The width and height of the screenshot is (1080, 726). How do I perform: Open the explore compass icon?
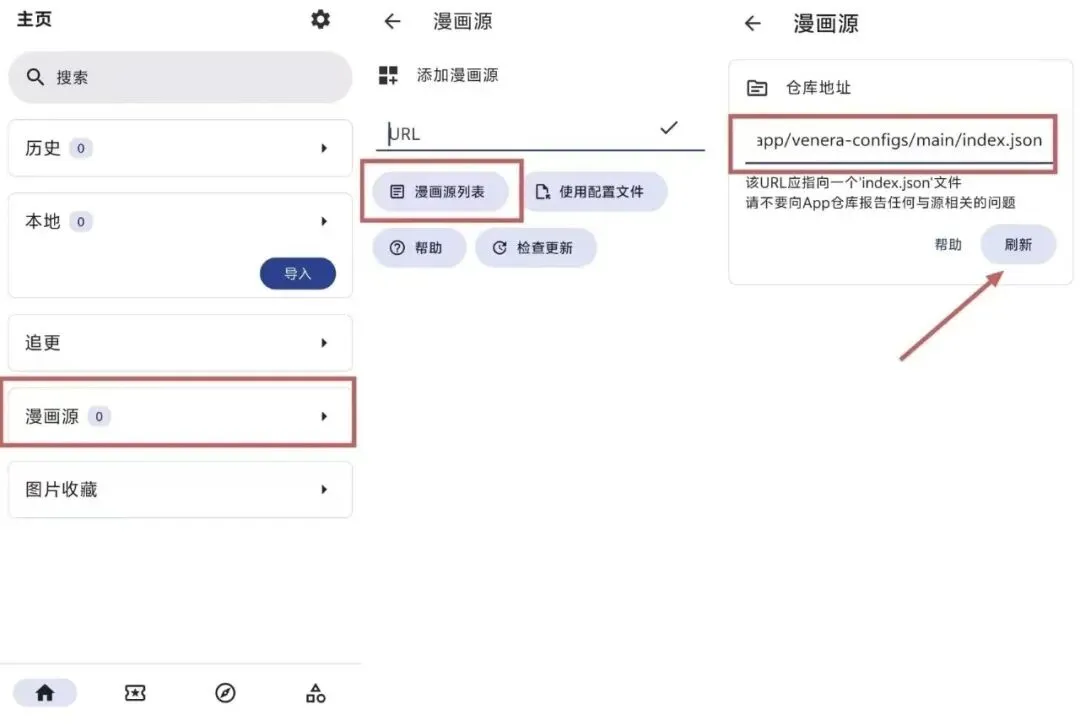(x=225, y=693)
